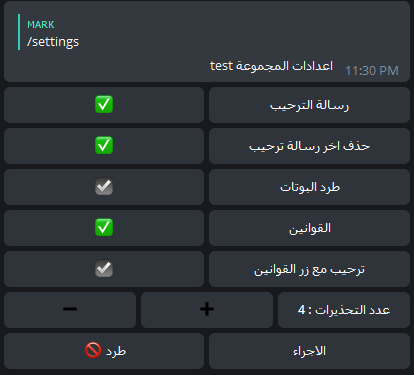Click the message text اعدادات المجموعة test
Viewport: 414px width, 375px height.
click(271, 66)
